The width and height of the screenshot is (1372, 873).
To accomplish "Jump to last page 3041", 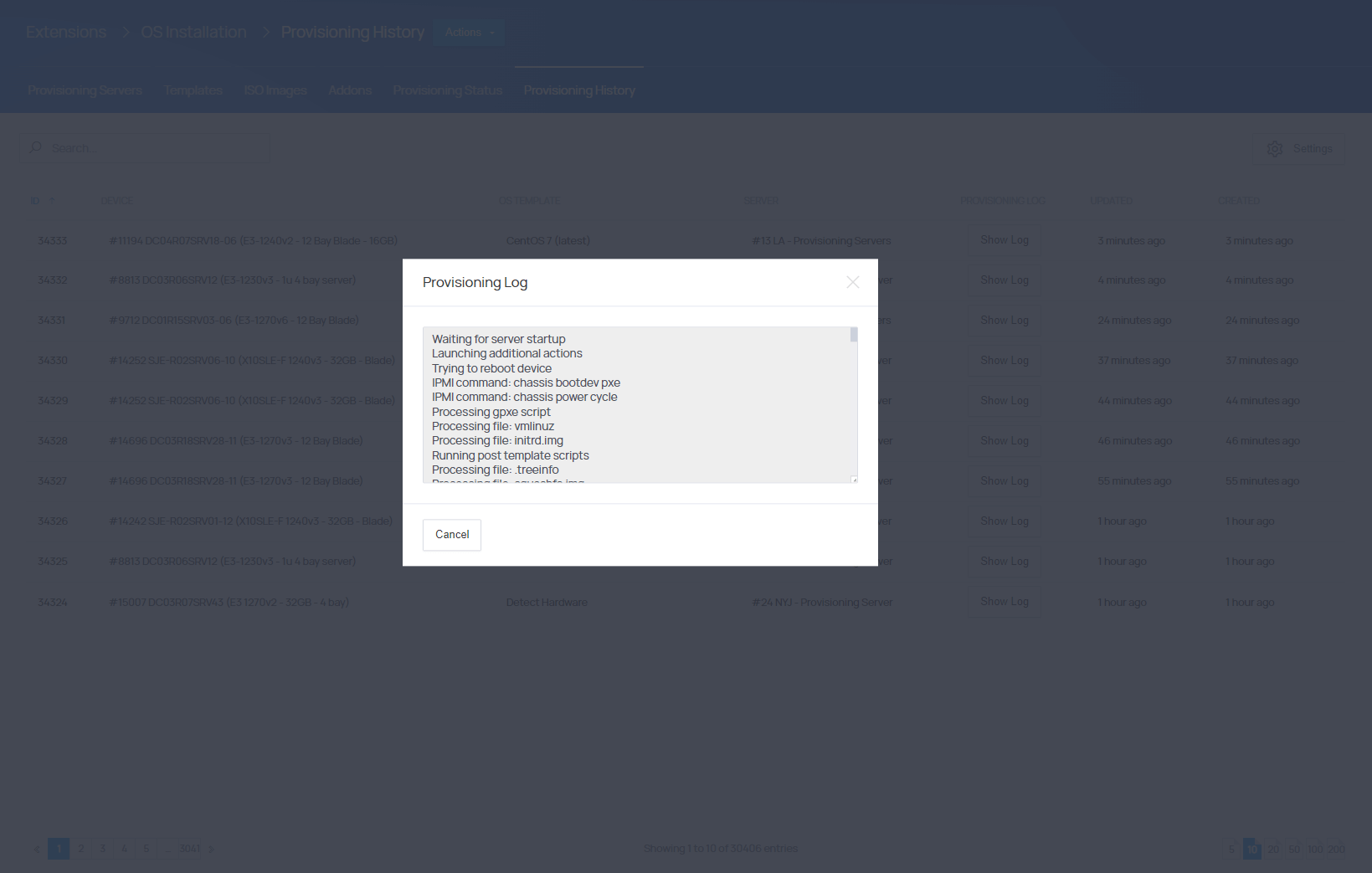I will click(190, 849).
